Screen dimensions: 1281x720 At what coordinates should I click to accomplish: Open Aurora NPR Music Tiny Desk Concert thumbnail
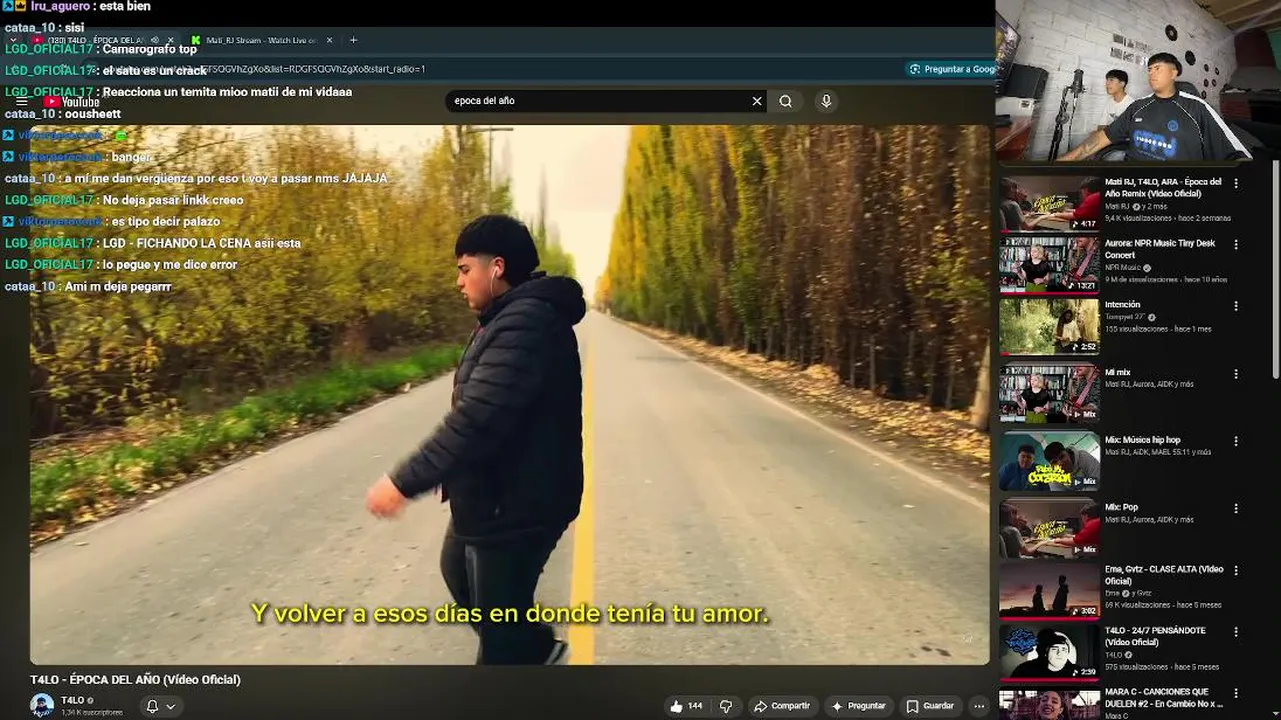[x=1049, y=265]
